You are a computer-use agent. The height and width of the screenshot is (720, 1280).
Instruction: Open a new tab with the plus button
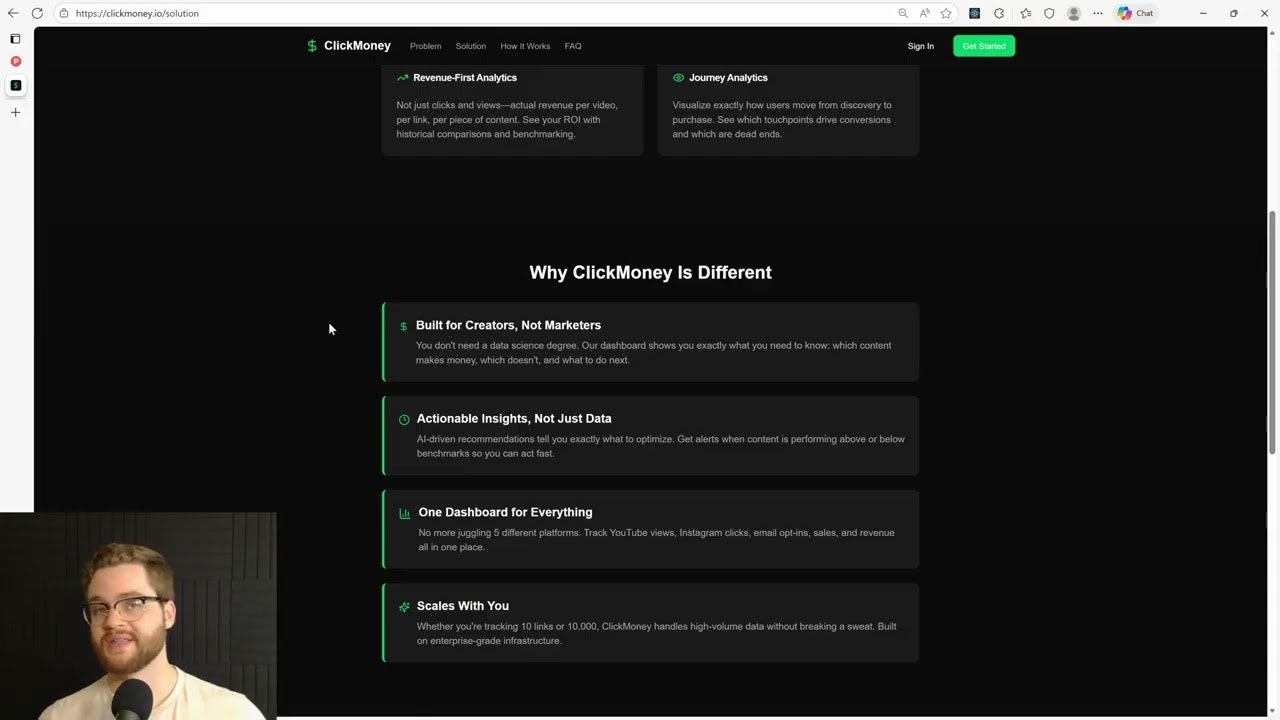pyautogui.click(x=15, y=112)
